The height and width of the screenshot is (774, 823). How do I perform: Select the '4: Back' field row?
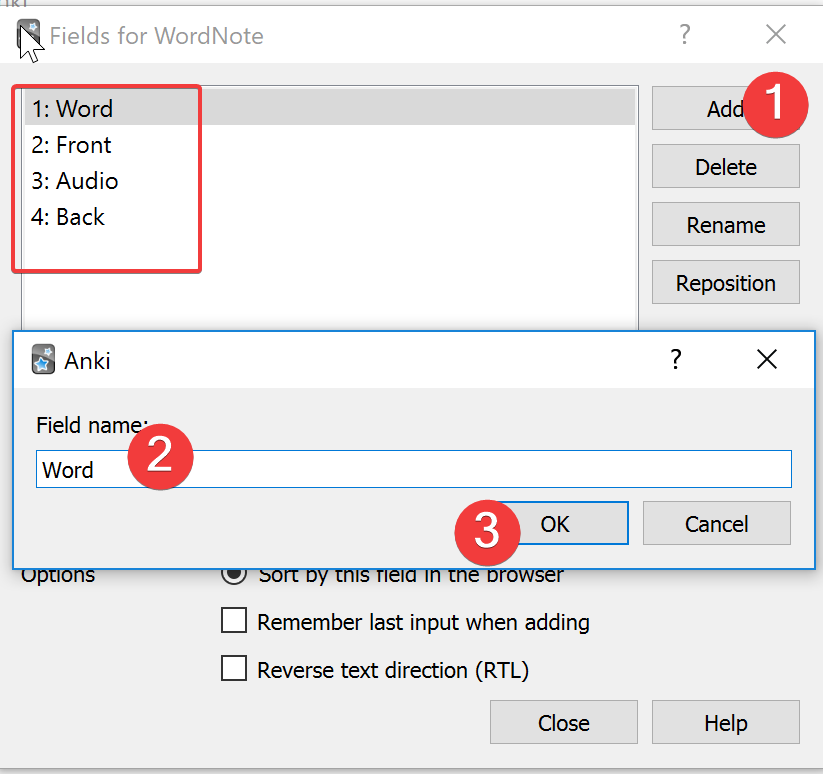click(x=330, y=217)
